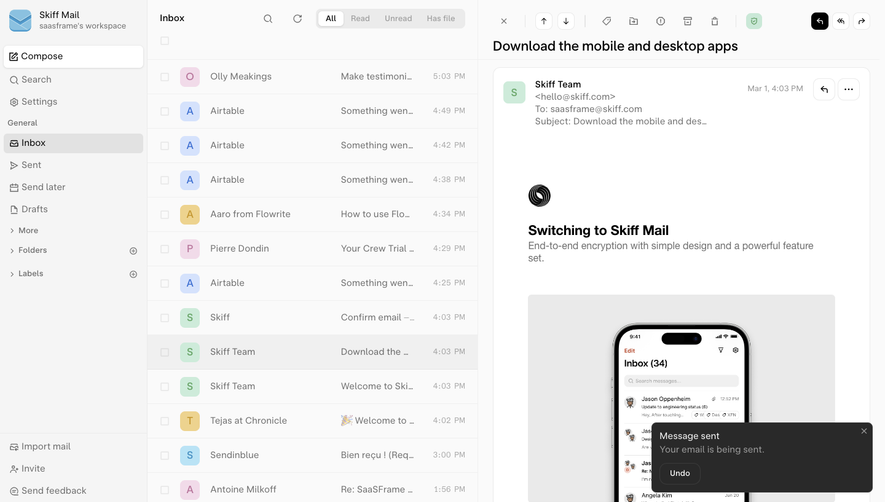The height and width of the screenshot is (502, 885).
Task: Open the Sendinblue Bien reçu email
Action: (313, 456)
